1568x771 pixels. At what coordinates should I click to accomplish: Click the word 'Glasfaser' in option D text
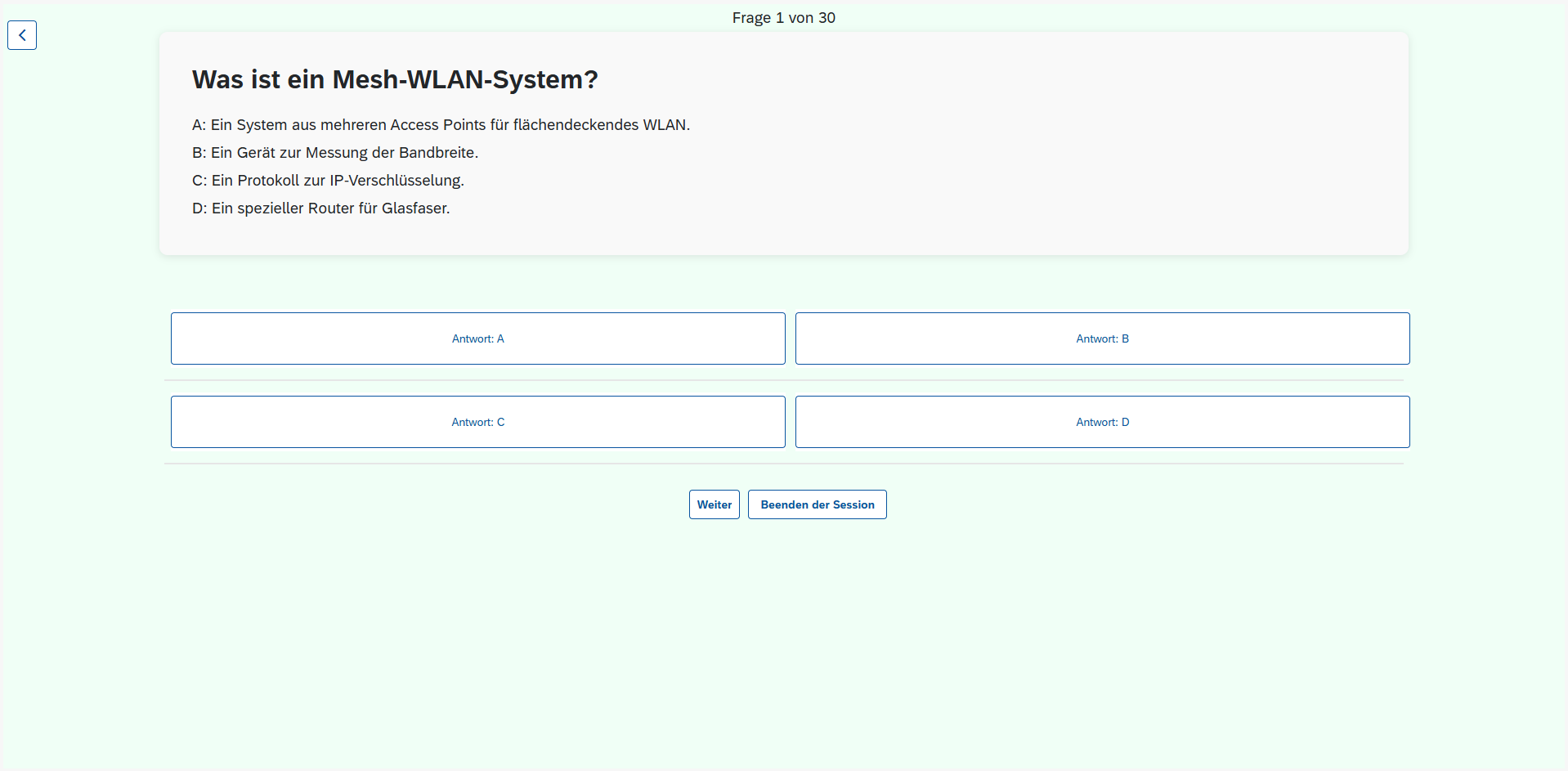pos(414,208)
